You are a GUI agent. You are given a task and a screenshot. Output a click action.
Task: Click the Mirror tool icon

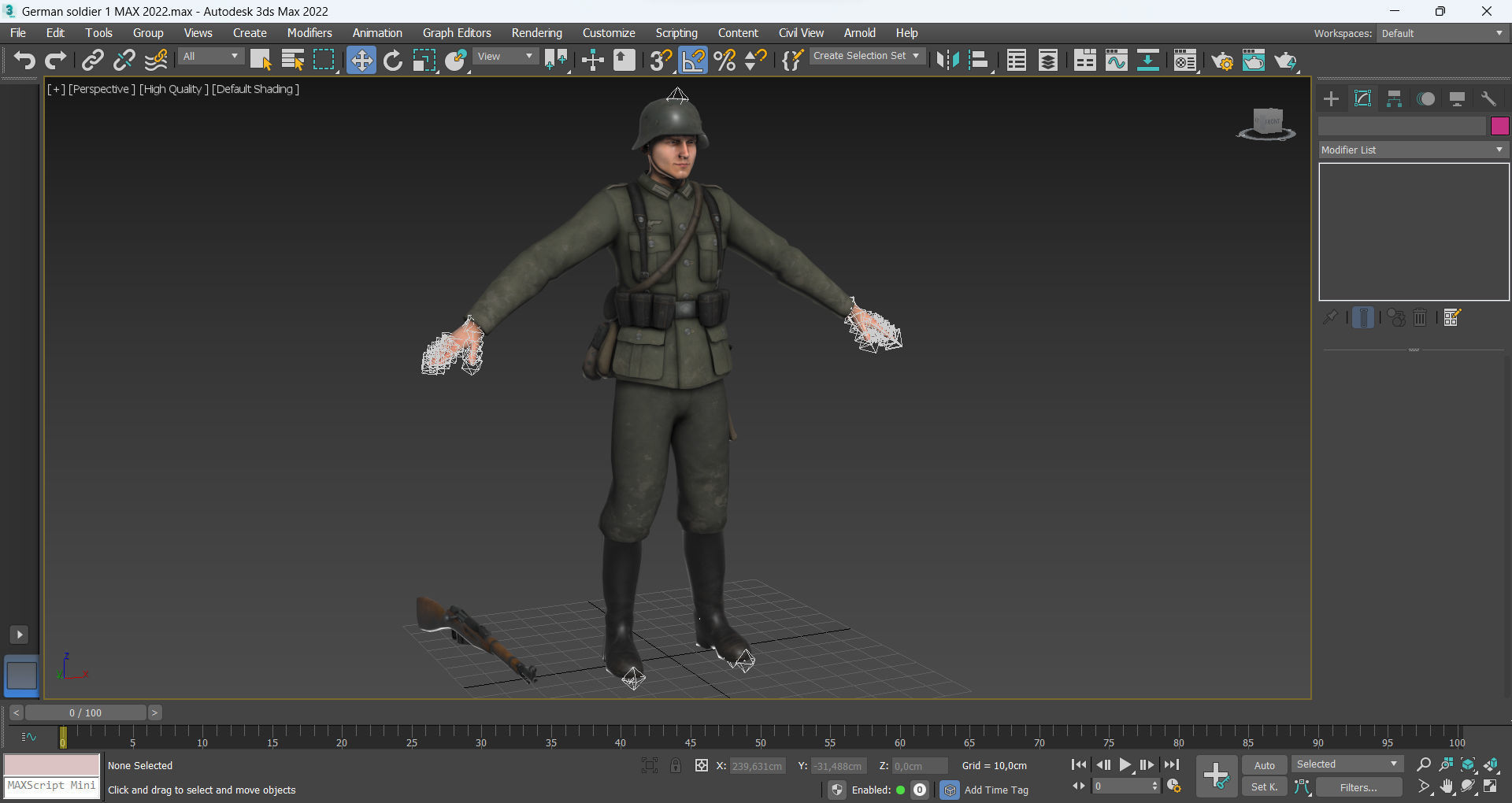click(948, 60)
